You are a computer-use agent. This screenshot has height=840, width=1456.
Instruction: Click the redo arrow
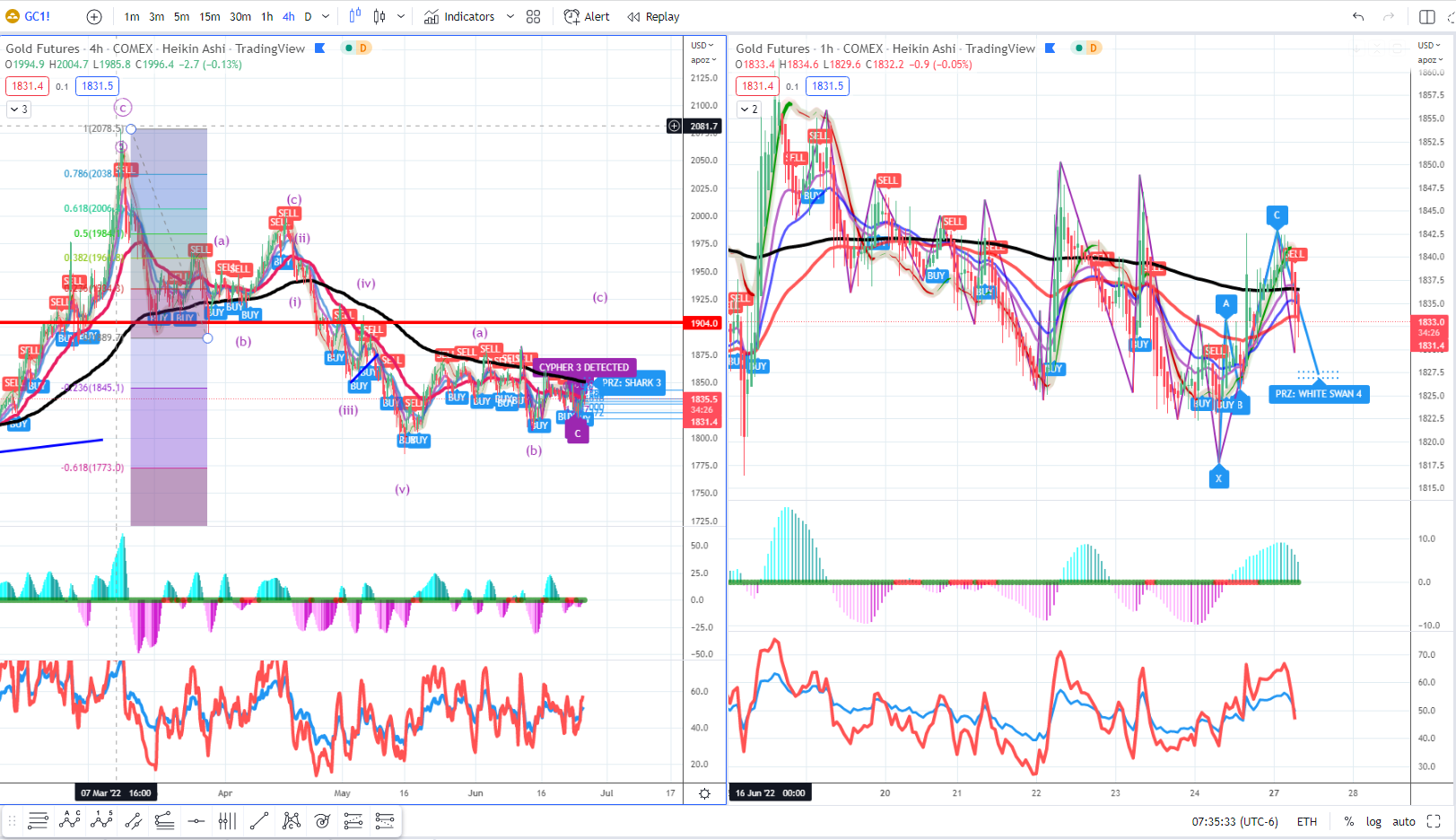[1389, 16]
